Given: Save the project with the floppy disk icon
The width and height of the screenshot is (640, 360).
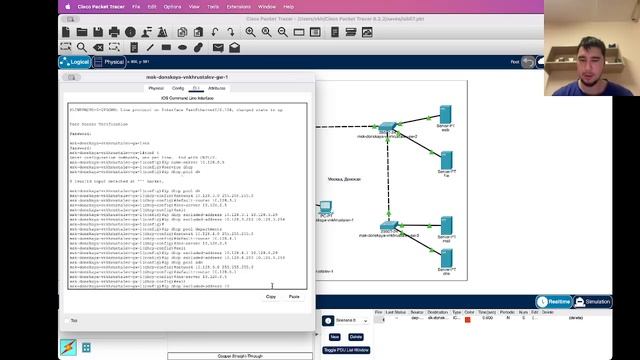Looking at the screenshot, I should tap(98, 32).
